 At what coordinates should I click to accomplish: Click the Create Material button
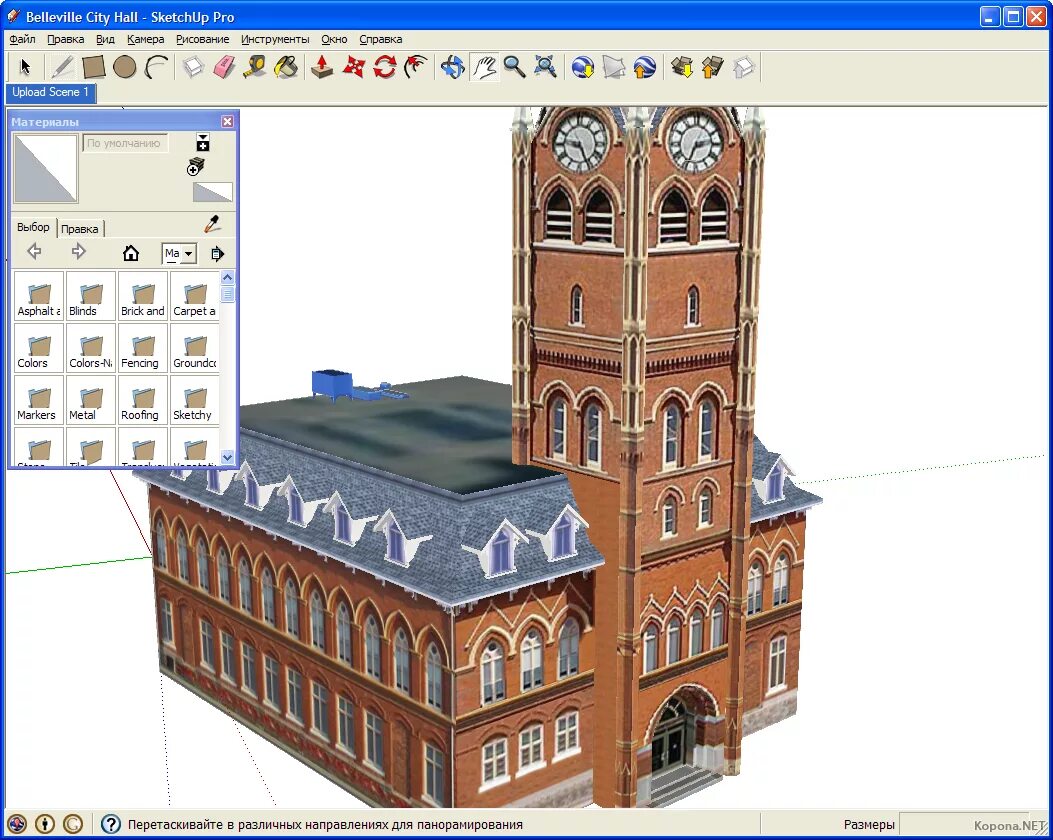[195, 167]
